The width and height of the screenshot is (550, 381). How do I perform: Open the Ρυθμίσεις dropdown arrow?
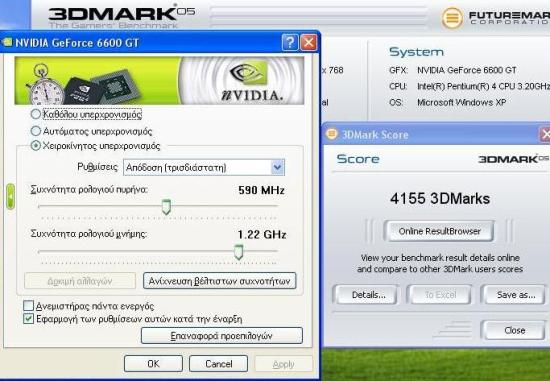pos(277,167)
